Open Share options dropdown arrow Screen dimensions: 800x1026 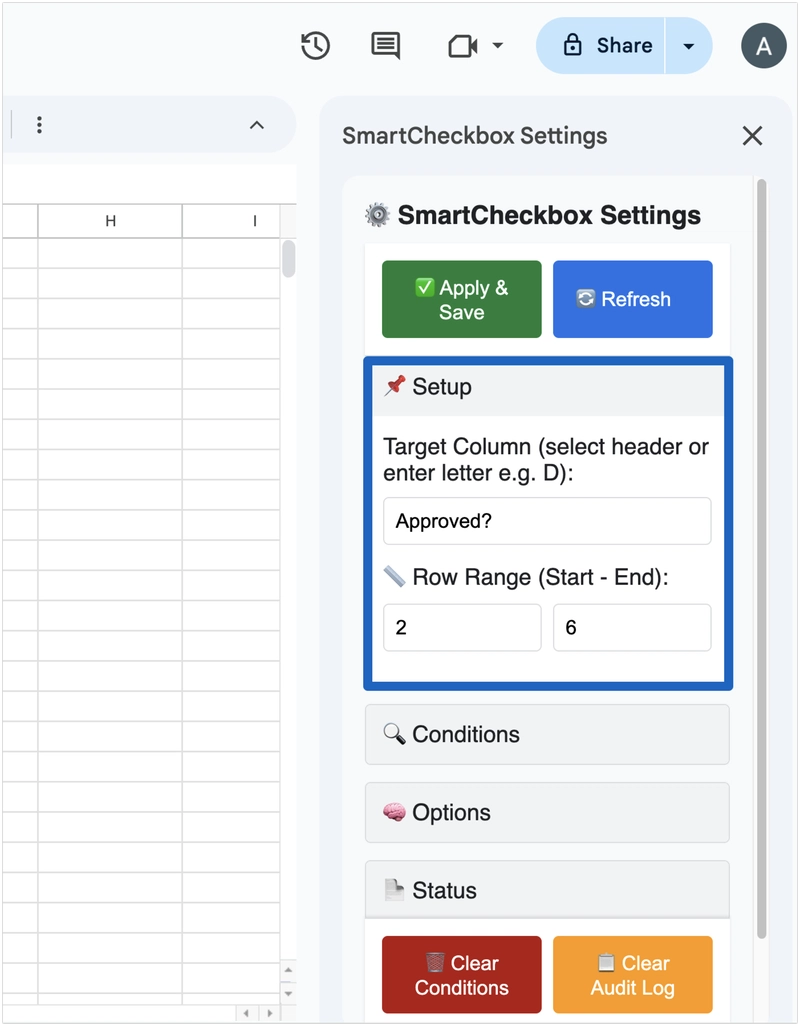689,46
